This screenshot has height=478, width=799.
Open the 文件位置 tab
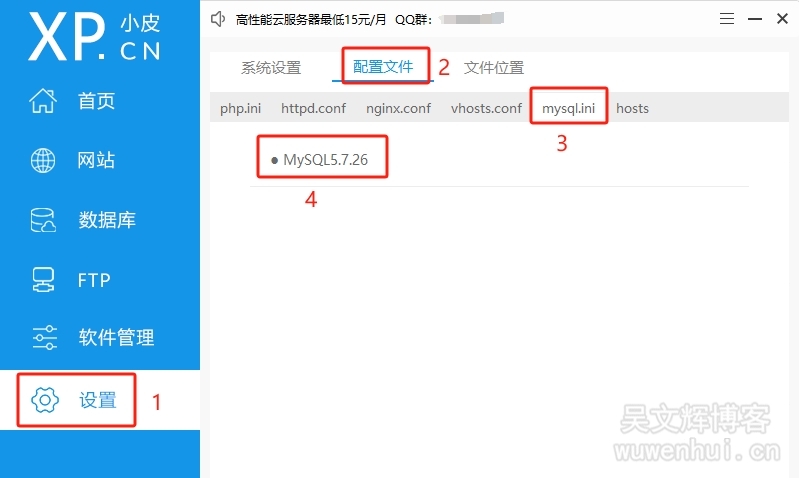(x=494, y=68)
